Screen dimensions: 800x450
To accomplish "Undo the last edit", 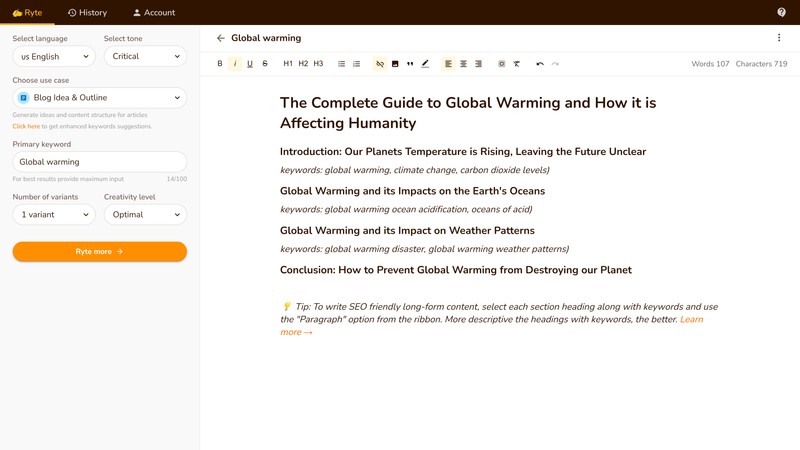I will (540, 64).
